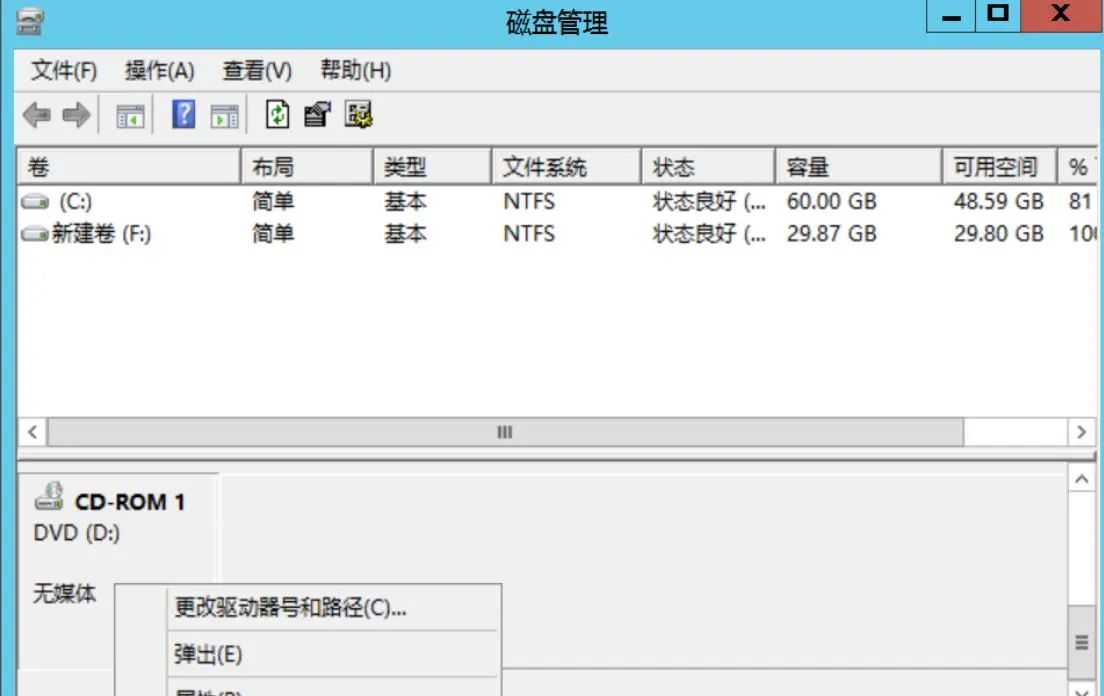
Task: Choose 更改驱动器号和路径(C)... from context menu
Action: coord(290,607)
